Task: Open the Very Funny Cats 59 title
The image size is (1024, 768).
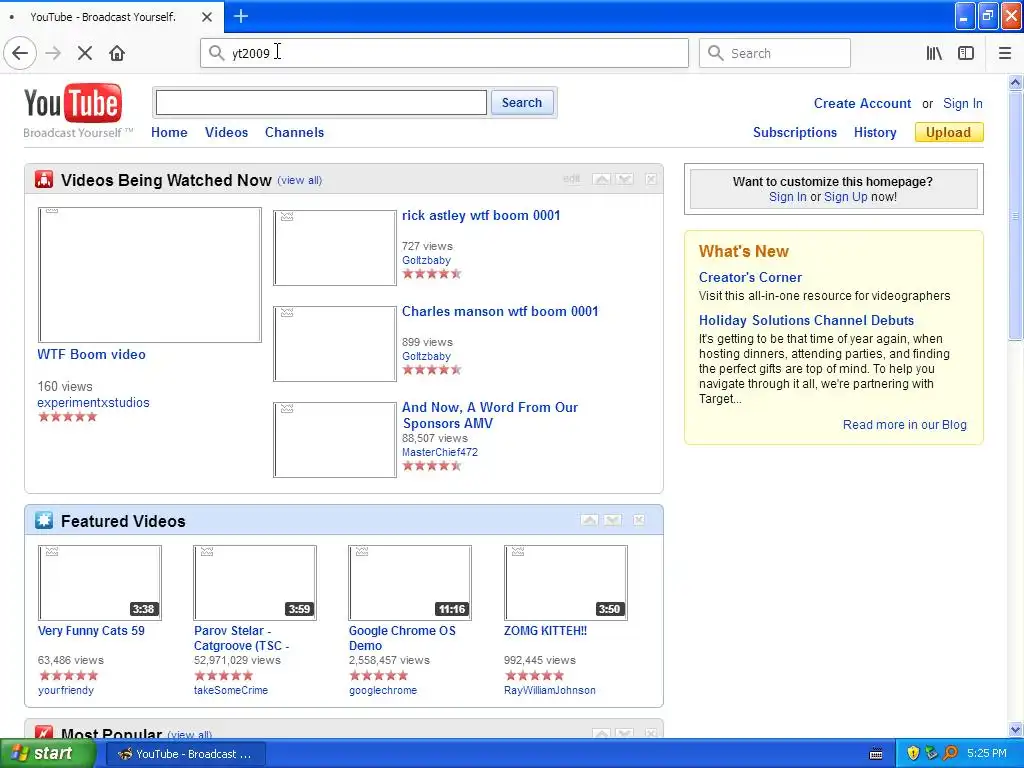Action: (91, 631)
